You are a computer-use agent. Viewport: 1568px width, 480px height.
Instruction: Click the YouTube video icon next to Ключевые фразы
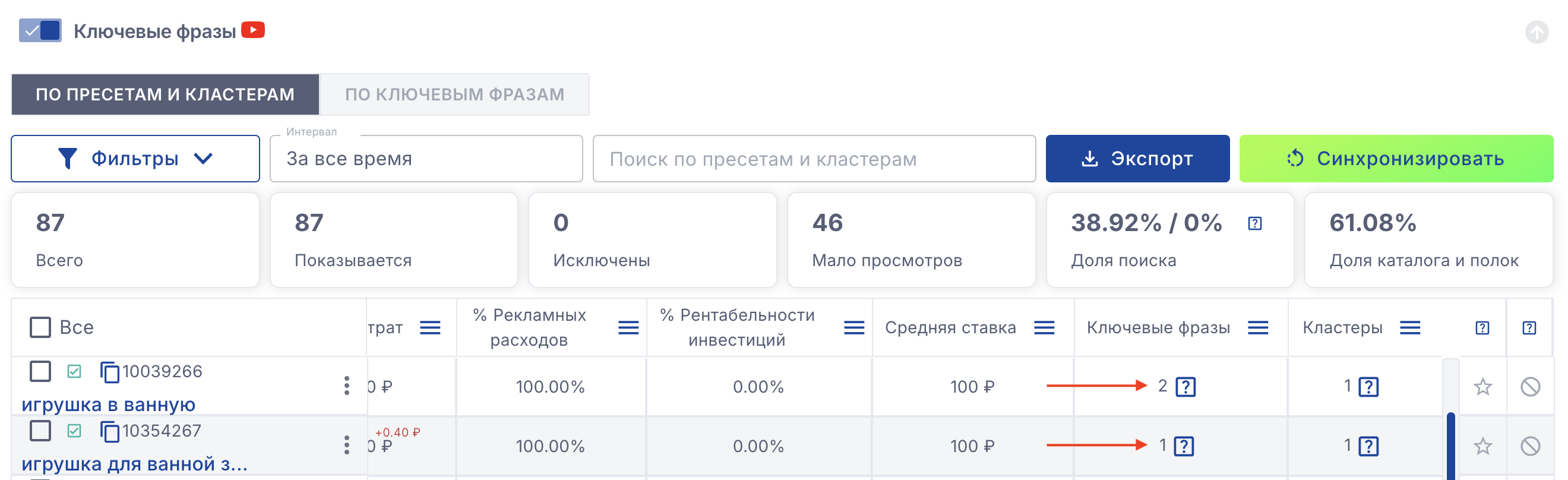coord(252,30)
